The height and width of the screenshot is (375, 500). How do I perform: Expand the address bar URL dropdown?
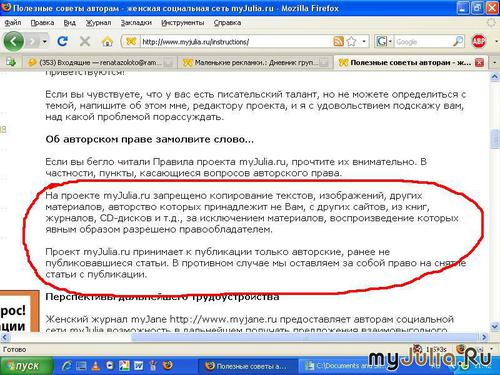click(364, 42)
